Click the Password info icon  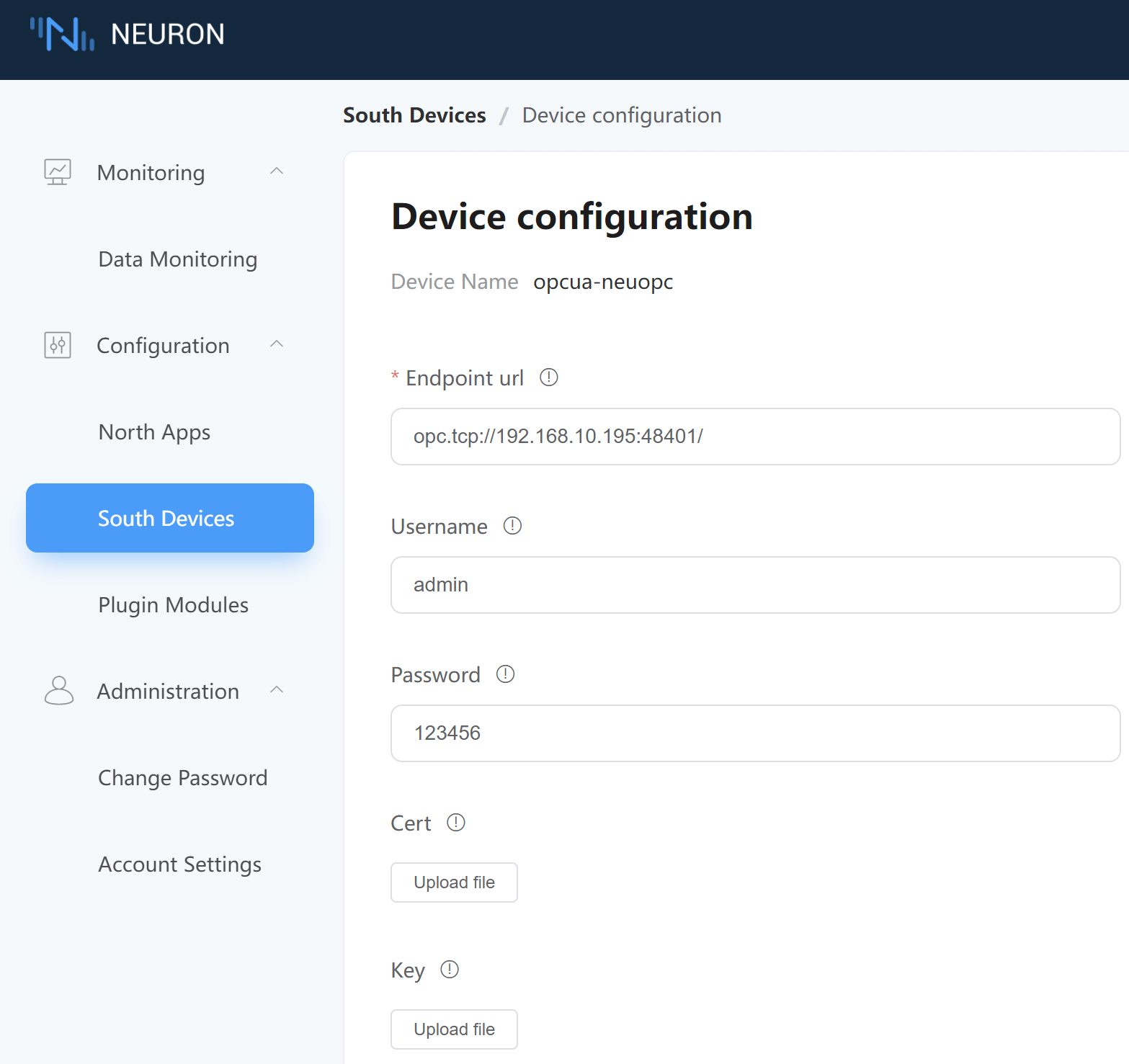[x=505, y=674]
